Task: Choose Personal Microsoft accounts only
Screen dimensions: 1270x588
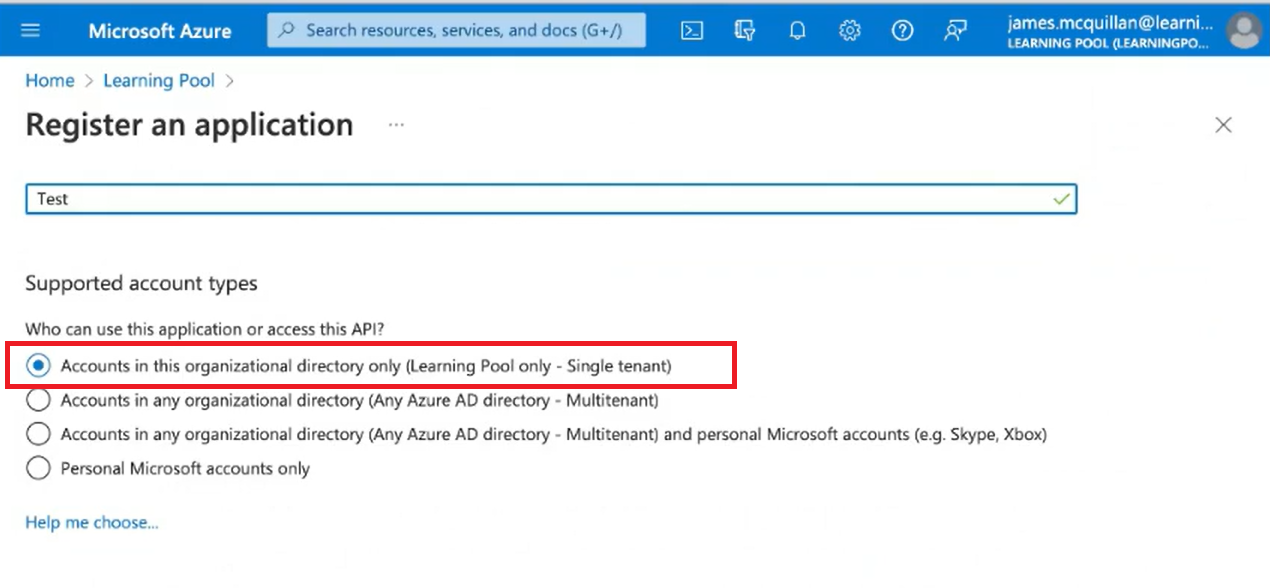Action: [x=38, y=468]
